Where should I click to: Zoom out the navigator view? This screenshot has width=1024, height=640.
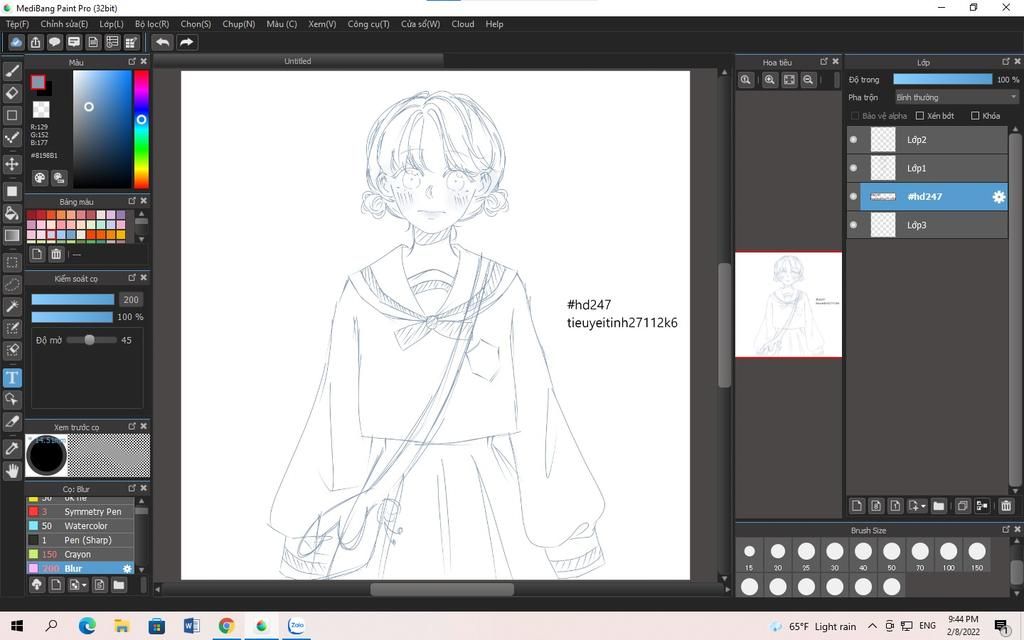(808, 80)
